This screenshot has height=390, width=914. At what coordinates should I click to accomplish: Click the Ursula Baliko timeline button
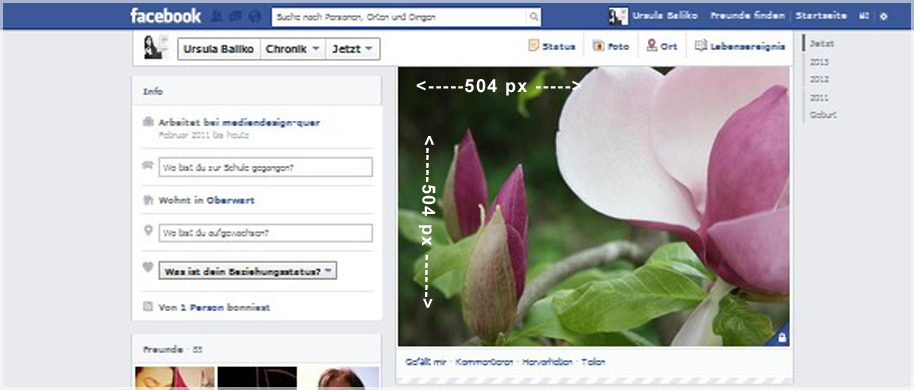[219, 50]
